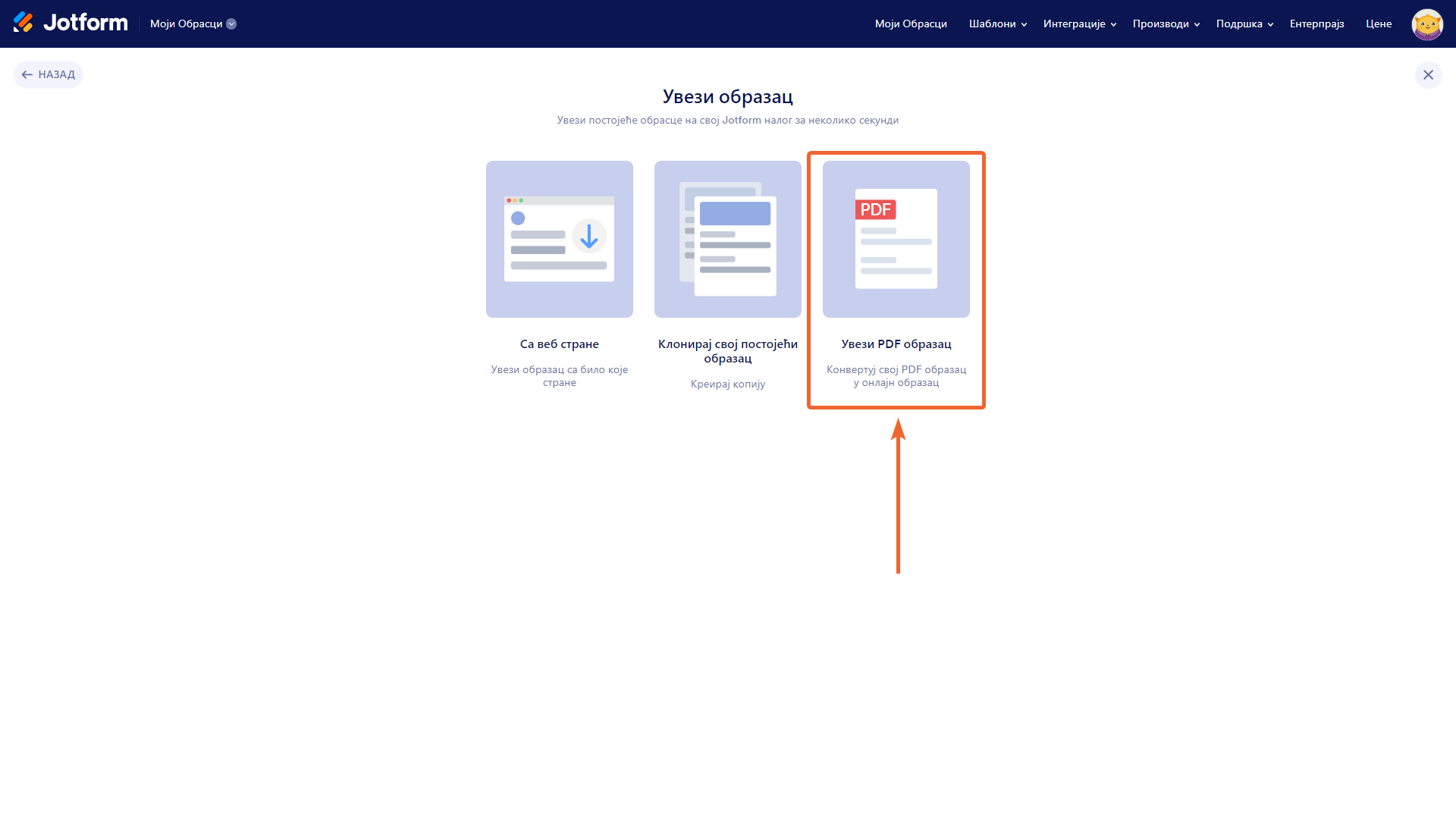This screenshot has height=819, width=1456.
Task: Open the user avatar profile menu
Action: point(1426,24)
